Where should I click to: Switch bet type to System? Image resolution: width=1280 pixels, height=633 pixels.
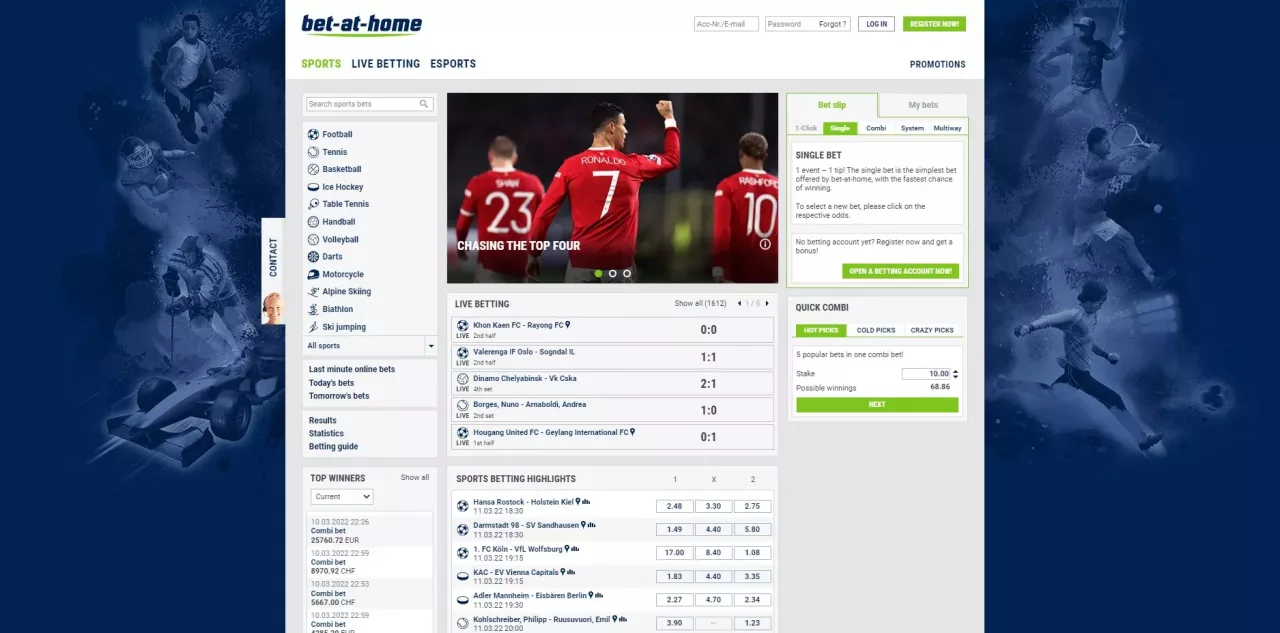pos(912,128)
